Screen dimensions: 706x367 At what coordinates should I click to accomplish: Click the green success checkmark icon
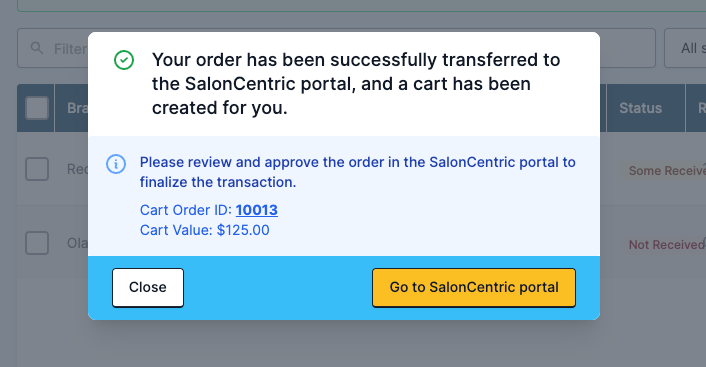(x=124, y=60)
